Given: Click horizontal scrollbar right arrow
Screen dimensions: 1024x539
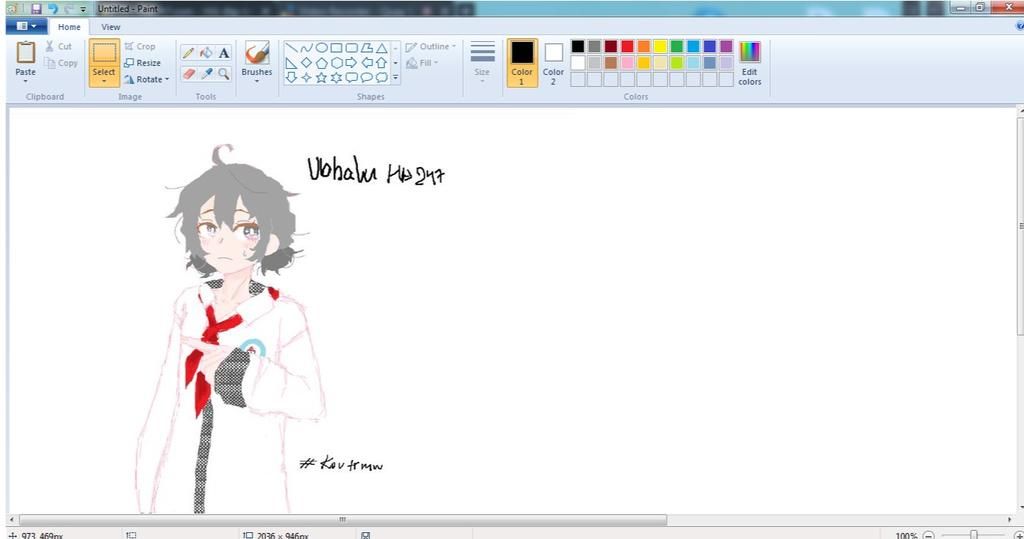Looking at the screenshot, I should 1011,519.
